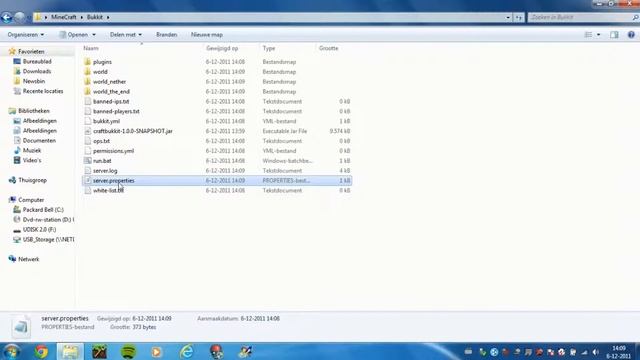The image size is (640, 360).
Task: Open Recente locaties in the sidebar
Action: pos(43,91)
